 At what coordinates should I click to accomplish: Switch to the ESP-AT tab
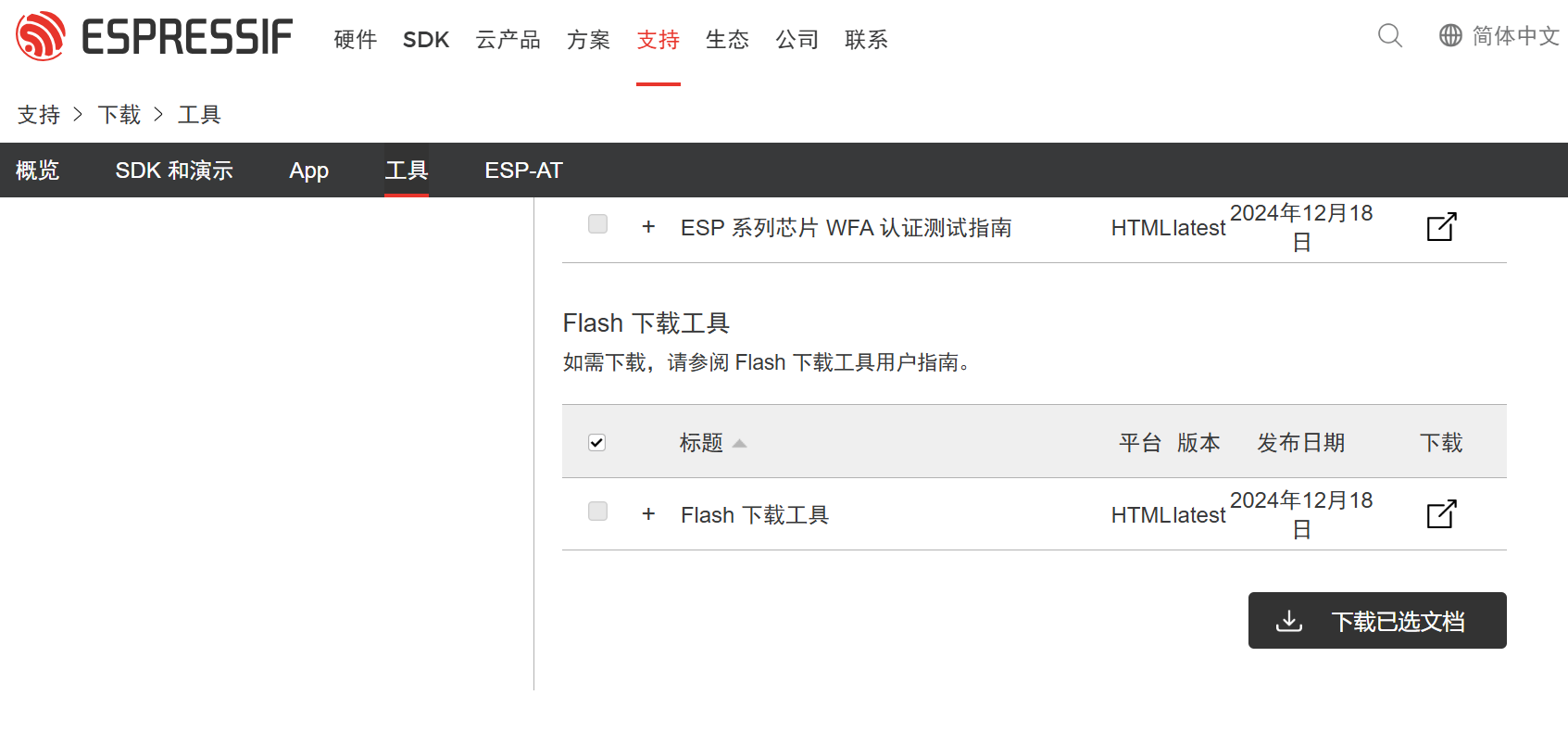point(523,171)
